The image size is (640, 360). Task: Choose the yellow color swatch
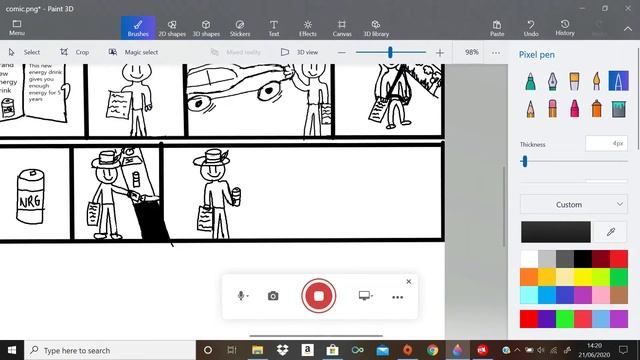point(583,277)
